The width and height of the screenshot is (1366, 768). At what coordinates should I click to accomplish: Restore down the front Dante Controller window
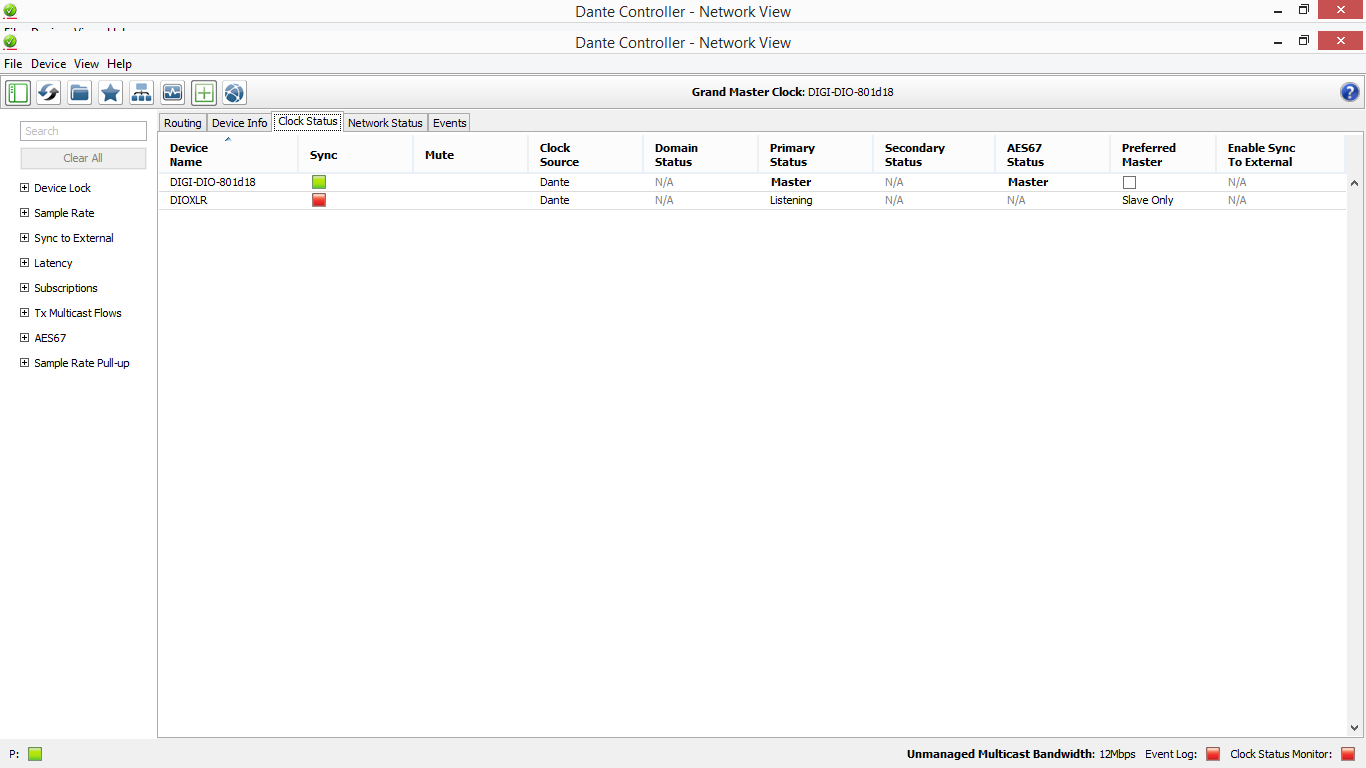coord(1304,41)
